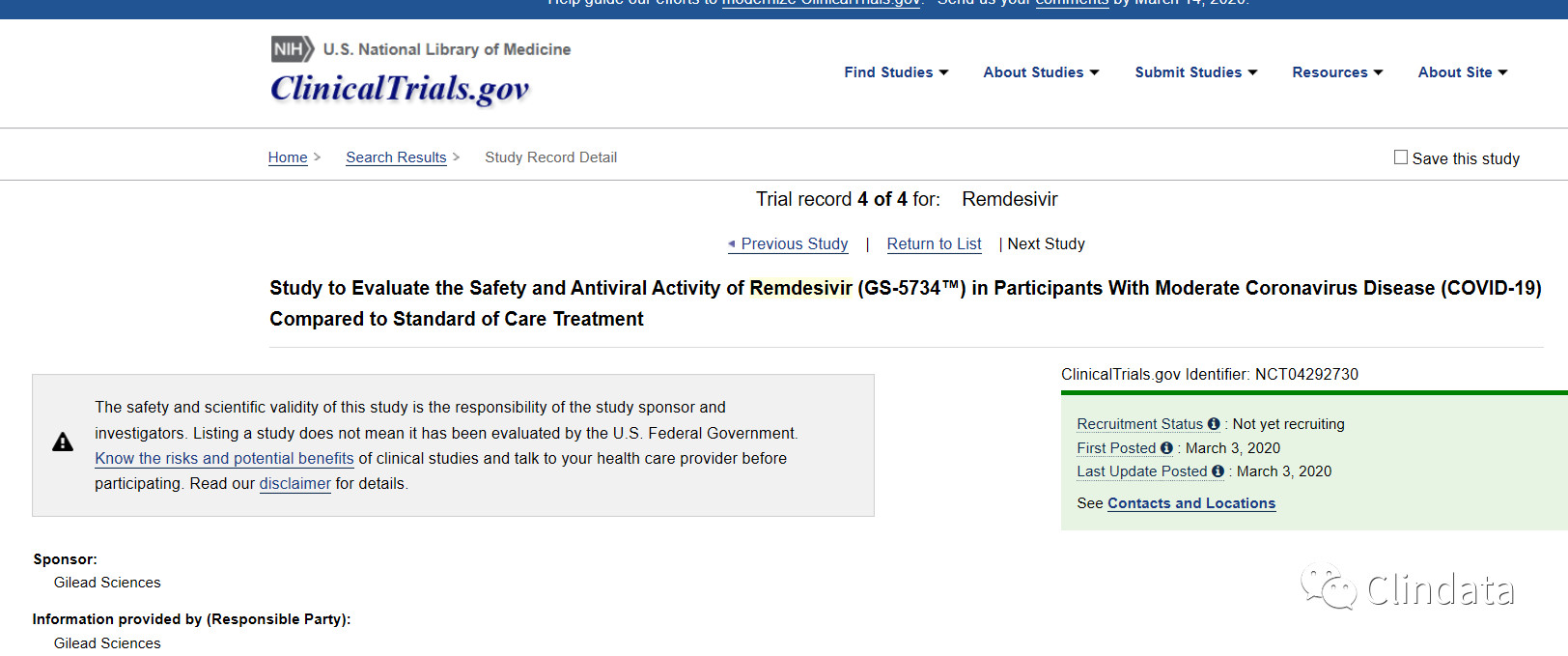Viewport: 1568px width, 656px height.
Task: Click the ClinicalTrials.gov site logo
Action: coord(400,89)
